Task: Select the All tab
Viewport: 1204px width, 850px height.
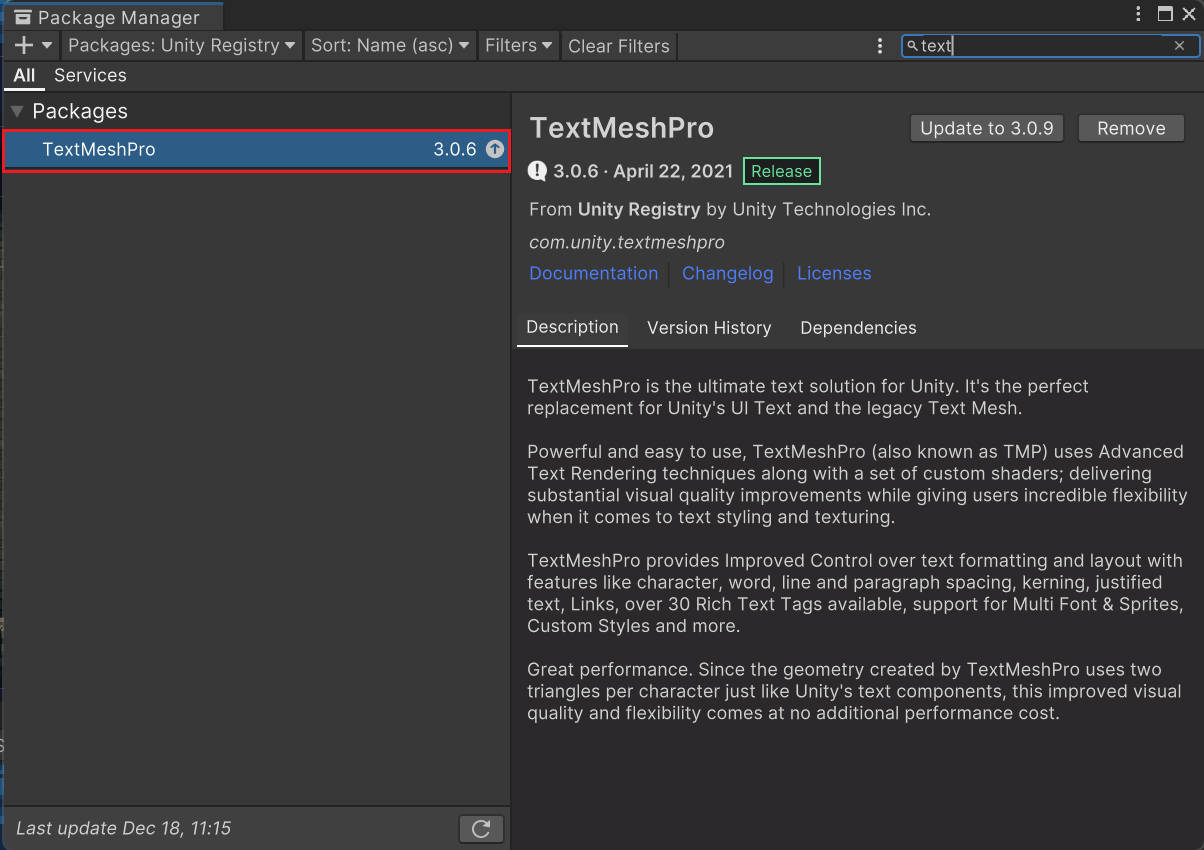Action: [24, 76]
